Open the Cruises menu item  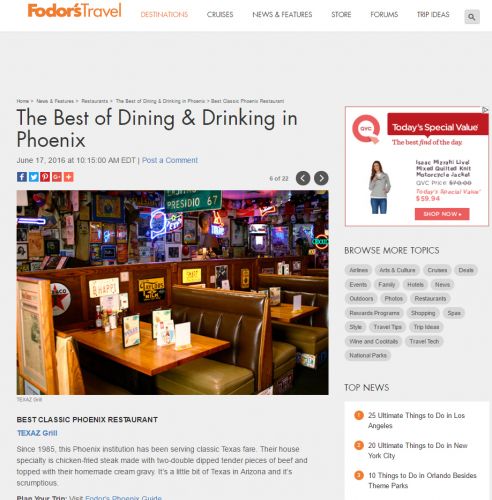click(220, 15)
